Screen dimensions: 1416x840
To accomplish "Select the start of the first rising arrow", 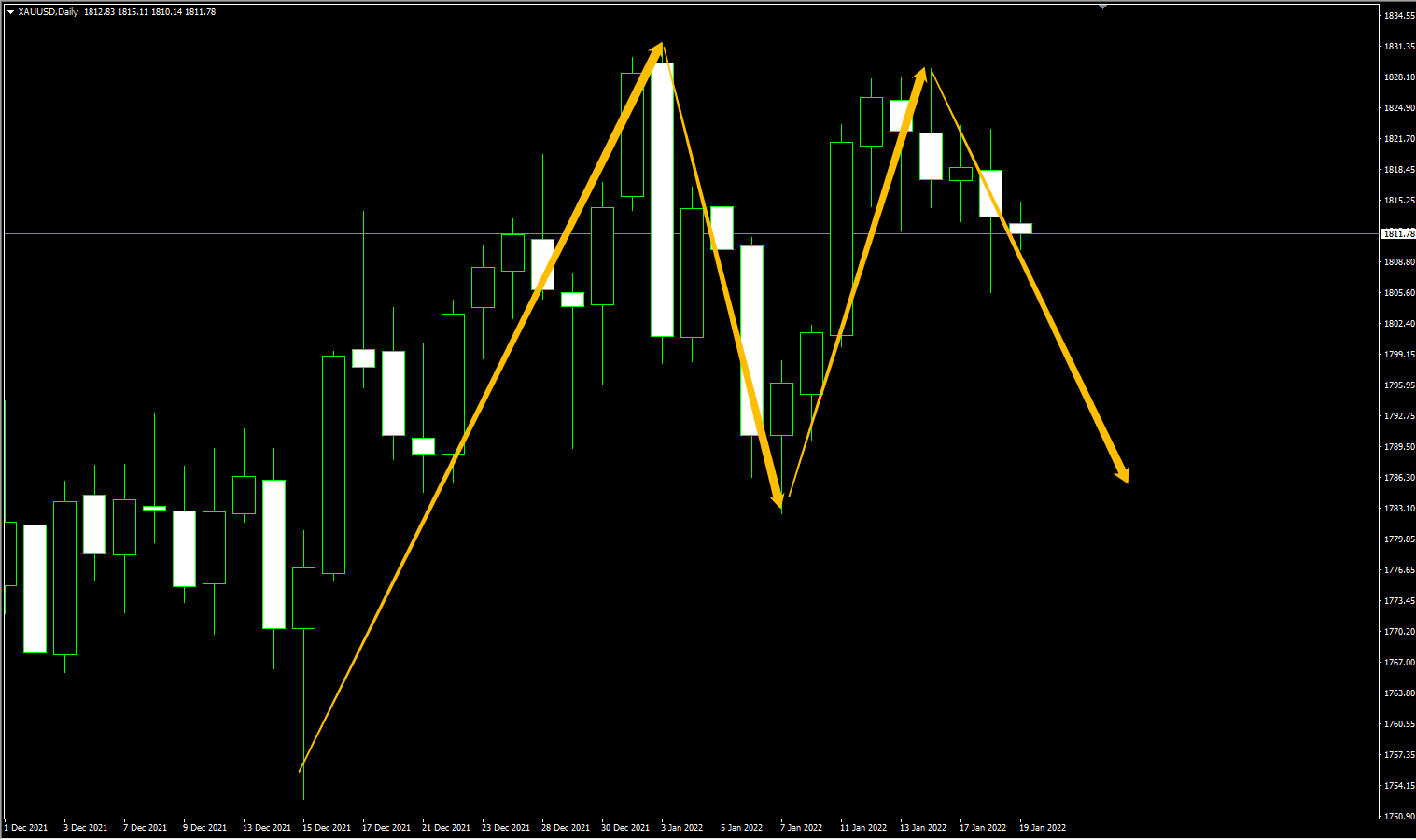I will [x=301, y=769].
